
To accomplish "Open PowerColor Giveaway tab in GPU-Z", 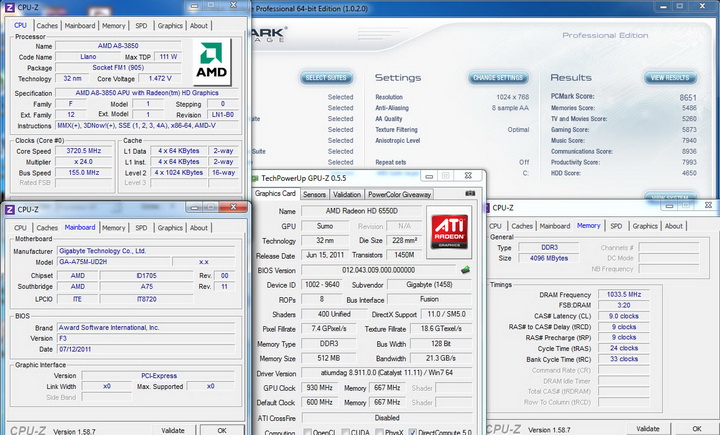I will coord(399,194).
